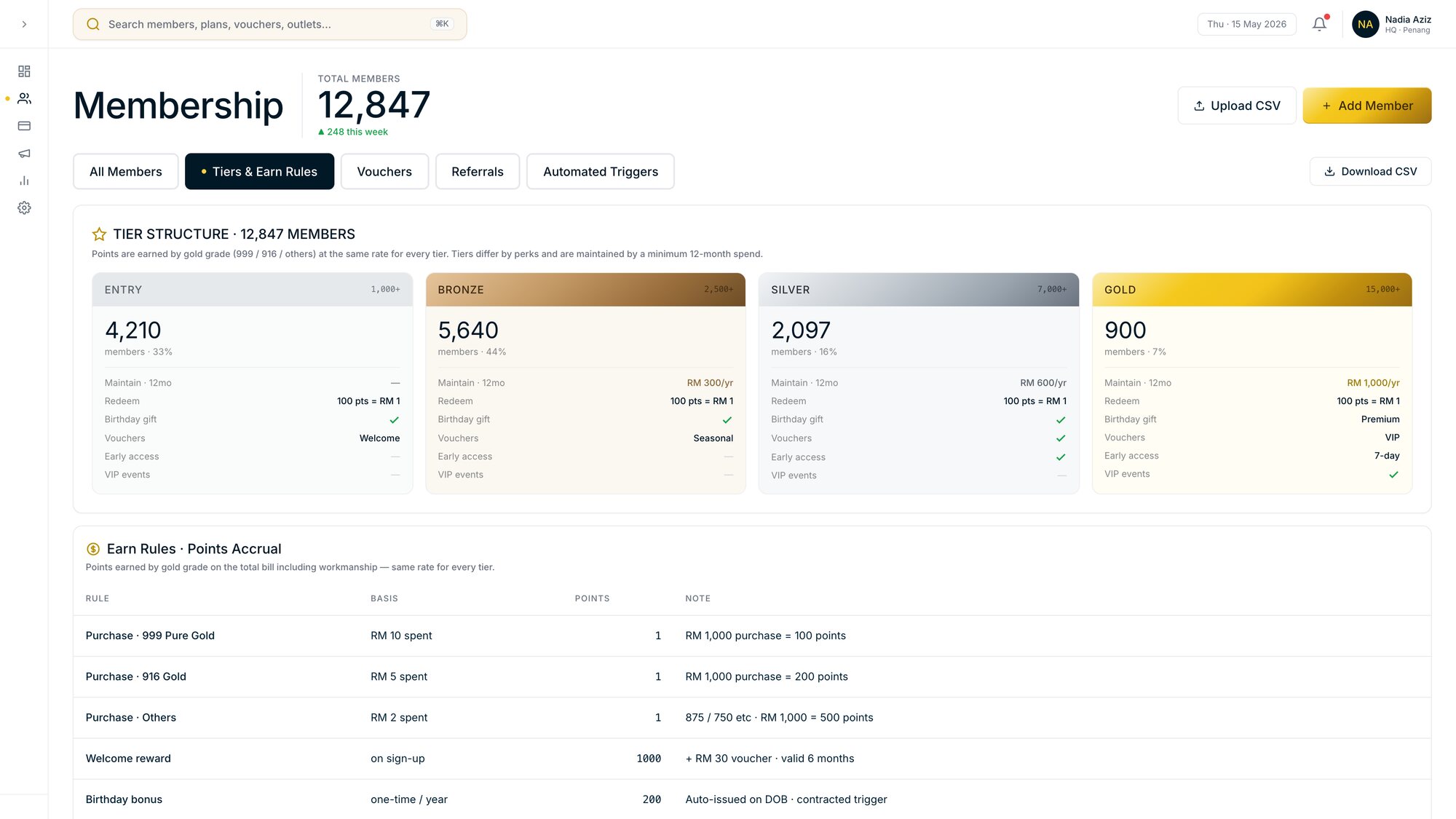Click the 'RM 300/yr' maintain value

click(x=710, y=383)
